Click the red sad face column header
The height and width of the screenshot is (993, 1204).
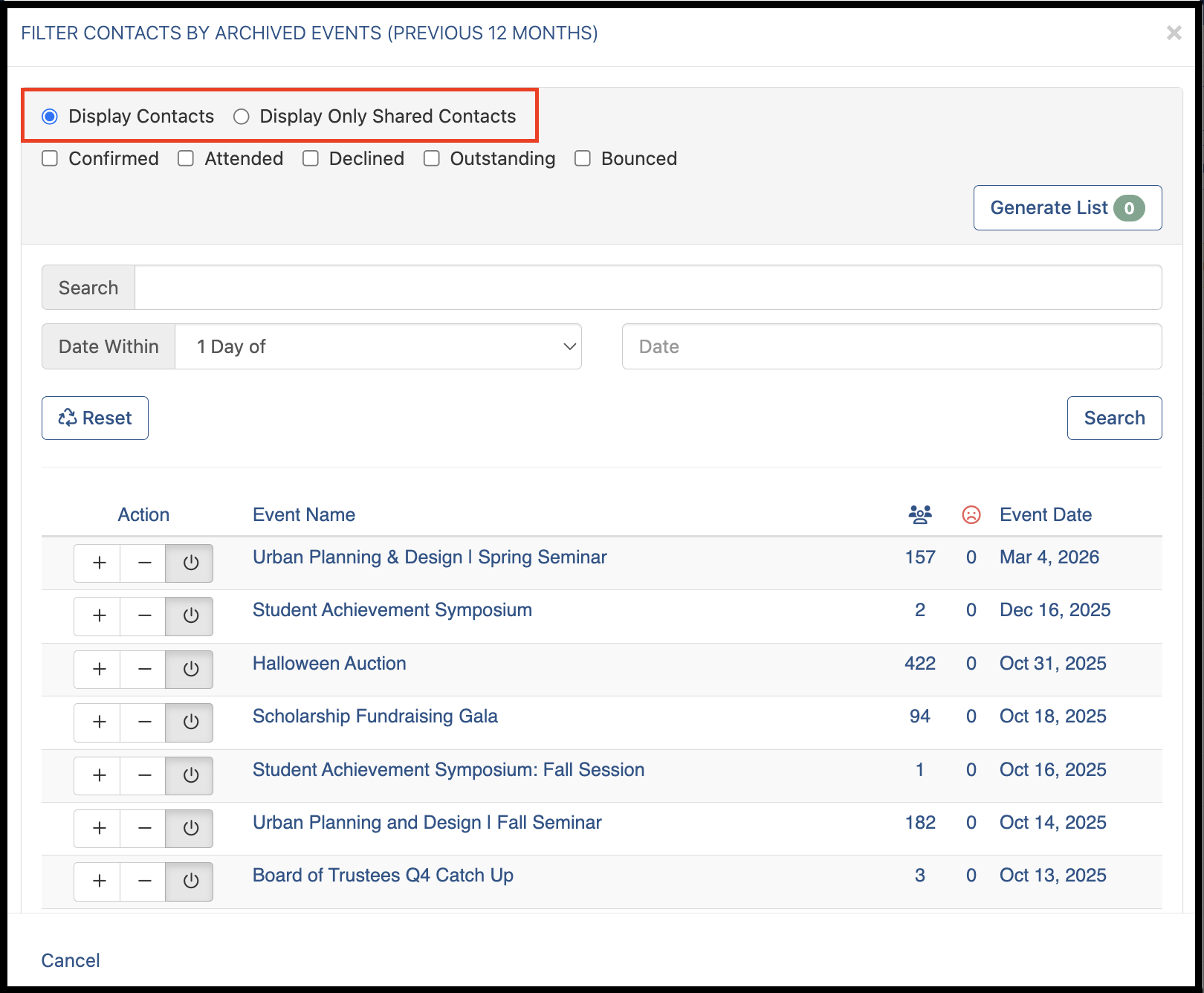point(971,514)
